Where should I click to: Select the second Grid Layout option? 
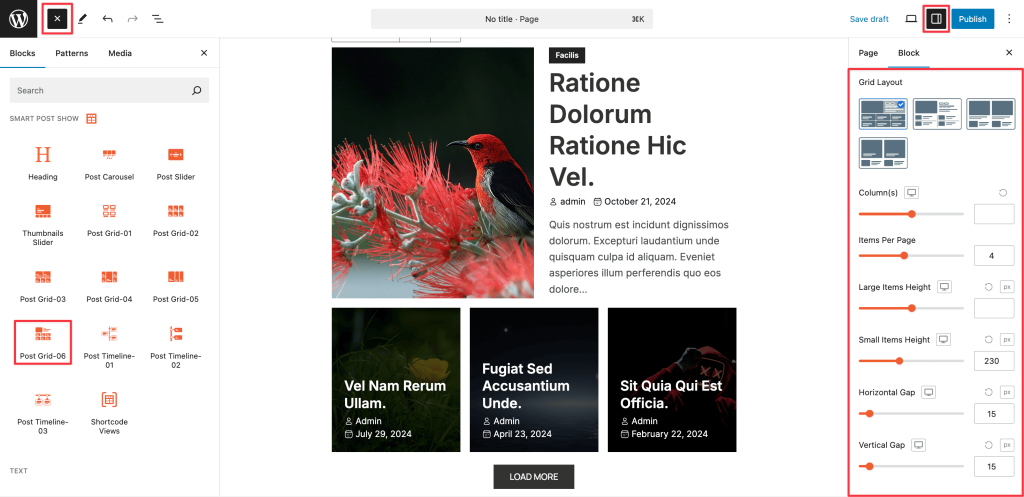(937, 114)
